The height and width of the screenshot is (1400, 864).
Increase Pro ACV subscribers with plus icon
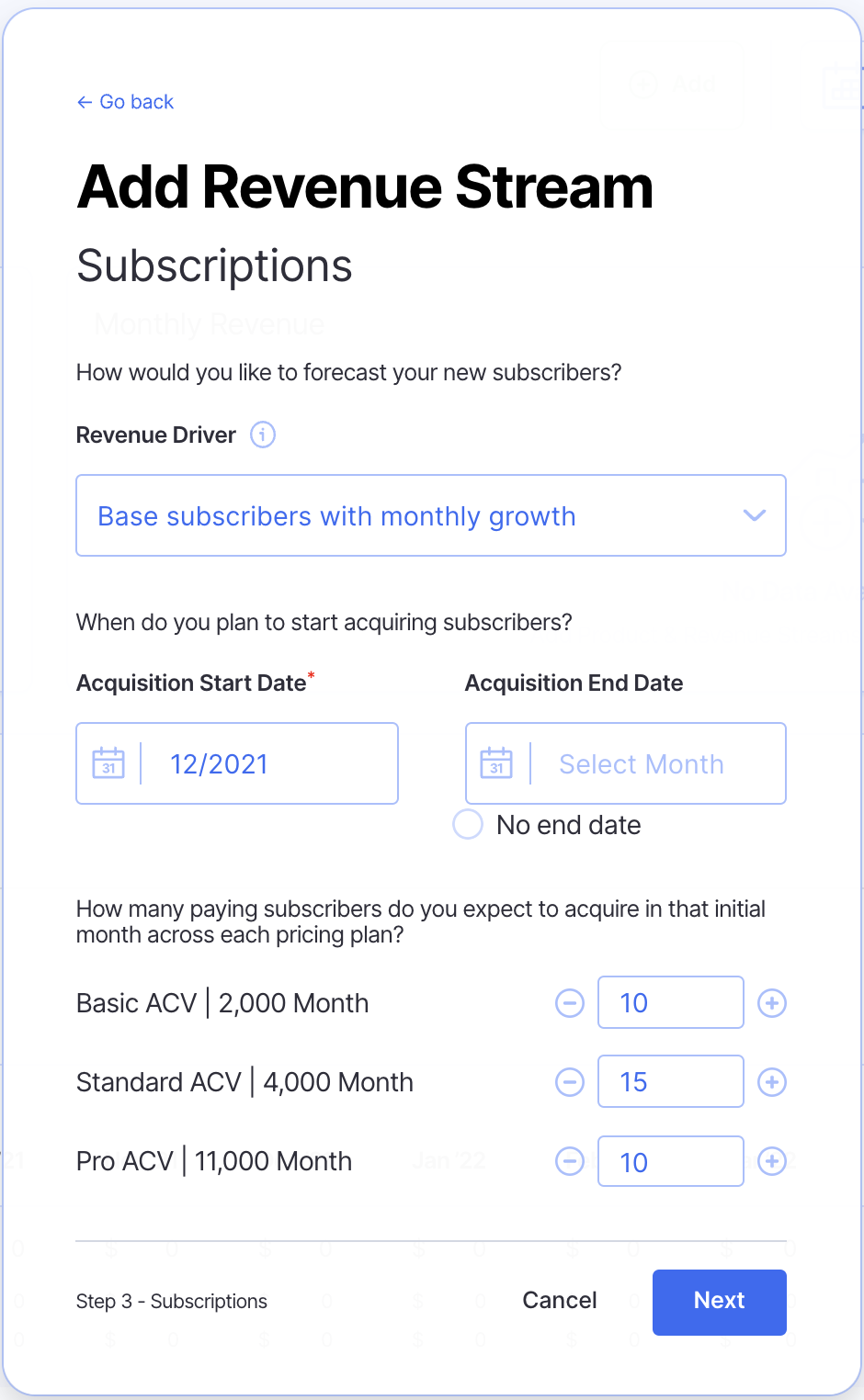pyautogui.click(x=772, y=1161)
